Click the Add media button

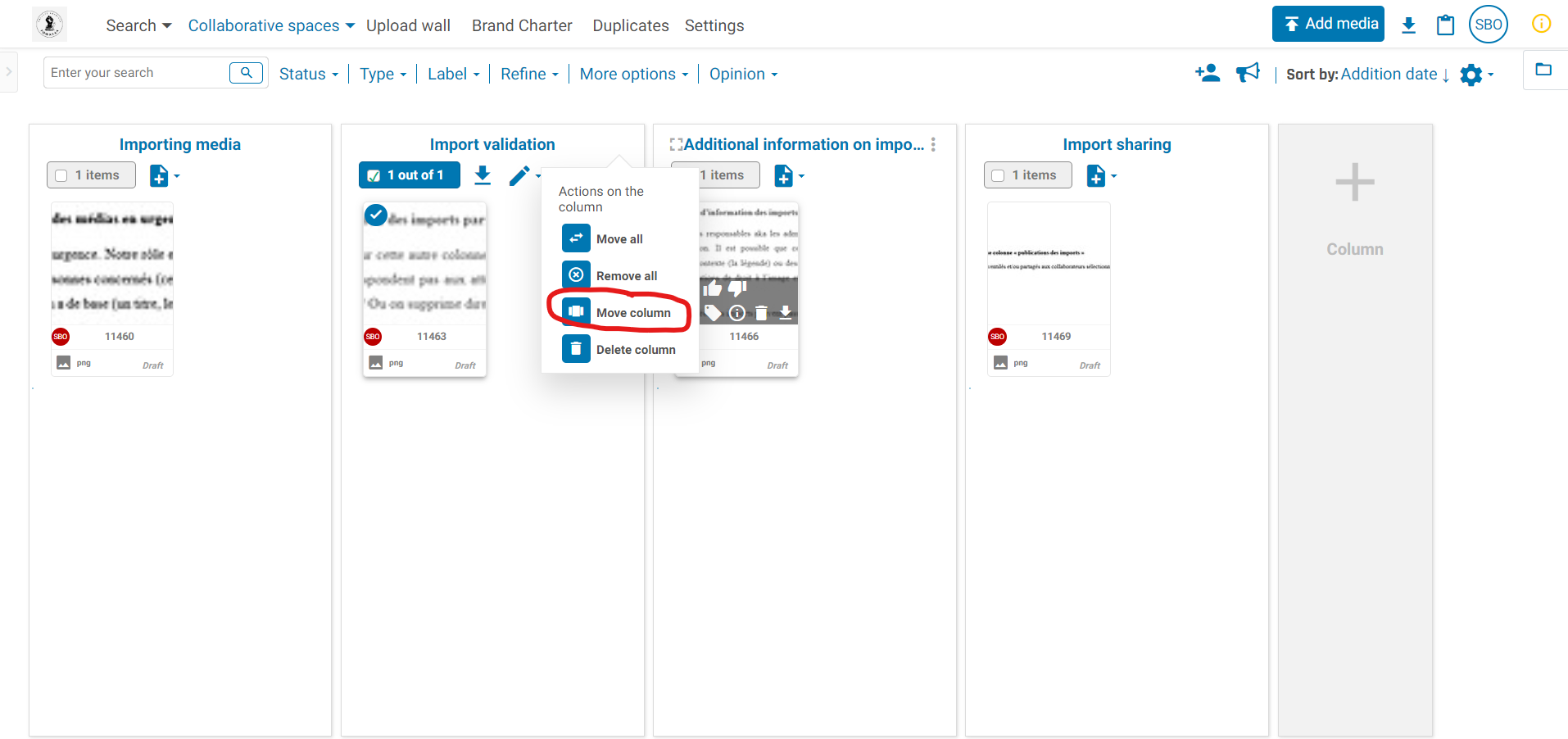(x=1327, y=24)
